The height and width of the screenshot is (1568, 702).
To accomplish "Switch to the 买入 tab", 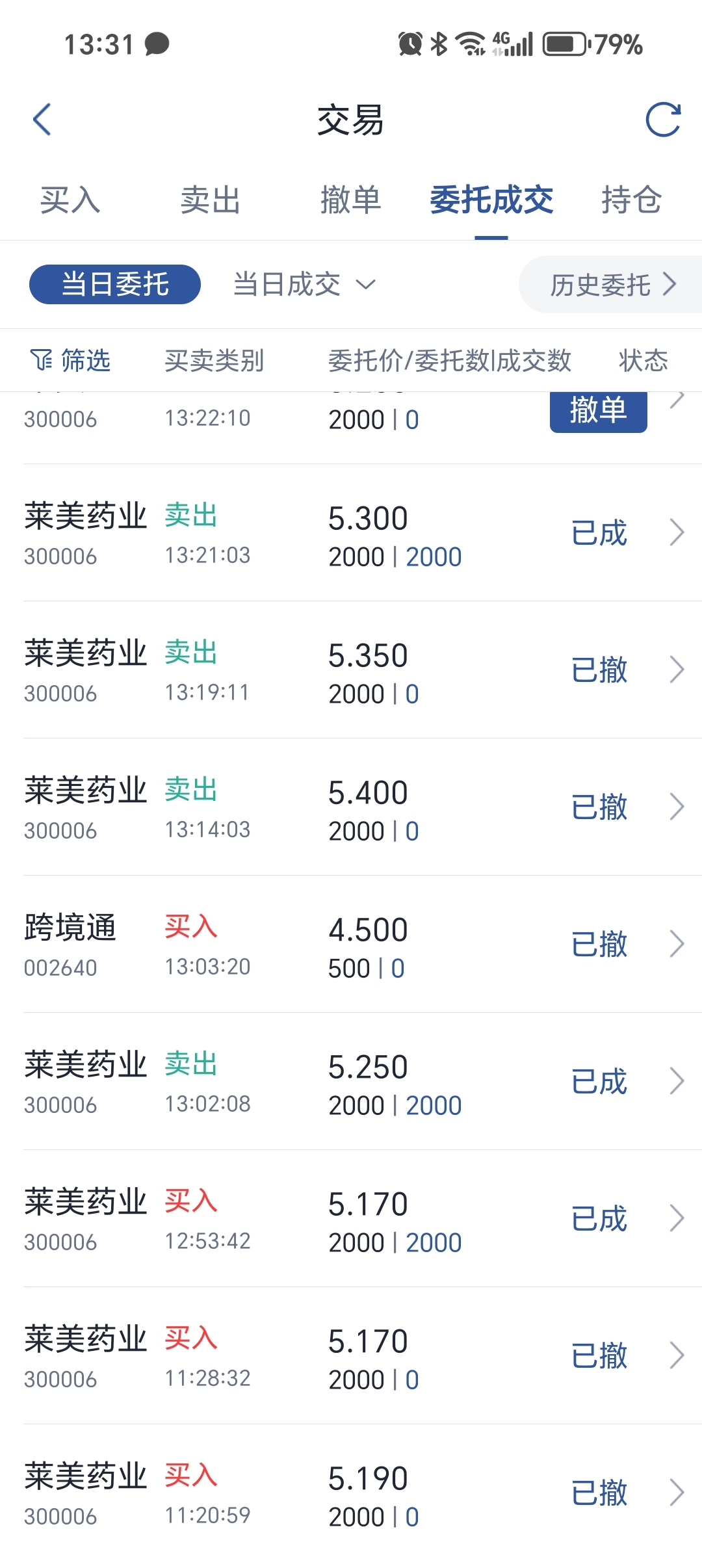I will [70, 200].
